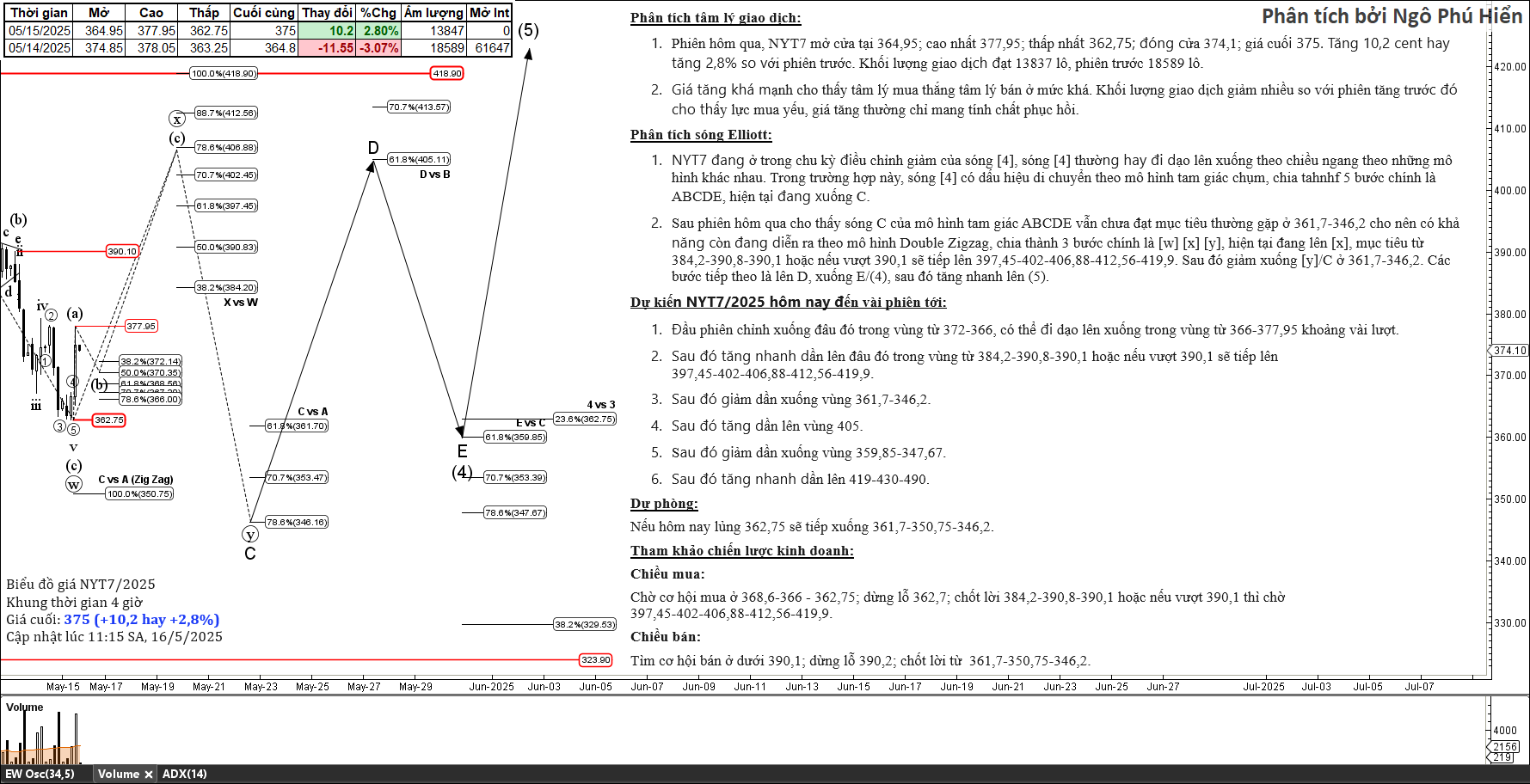Click the wave (5) target label
The image size is (1530, 784).
pyautogui.click(x=528, y=31)
